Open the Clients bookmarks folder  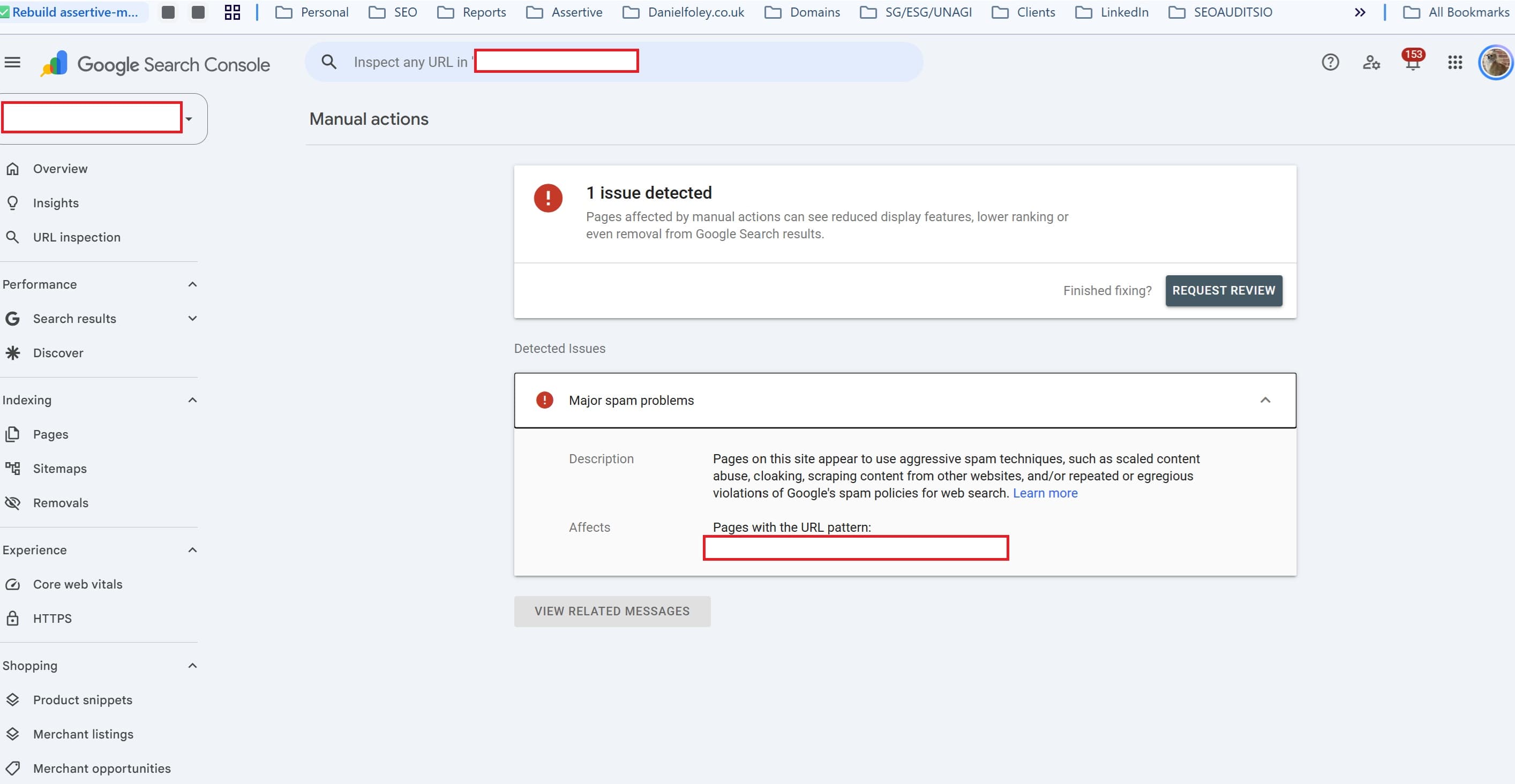pyautogui.click(x=1023, y=12)
